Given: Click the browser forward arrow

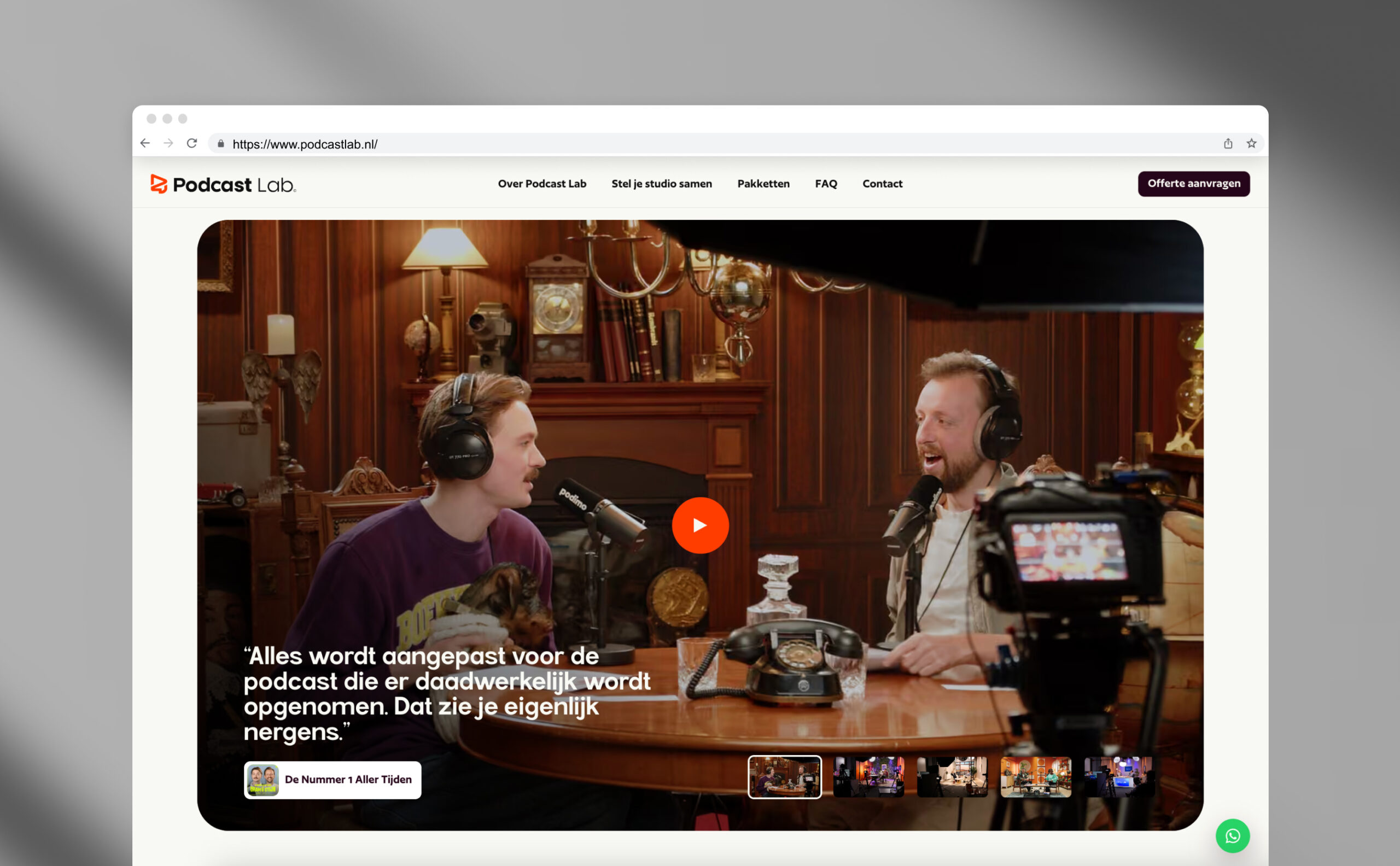Looking at the screenshot, I should [168, 143].
